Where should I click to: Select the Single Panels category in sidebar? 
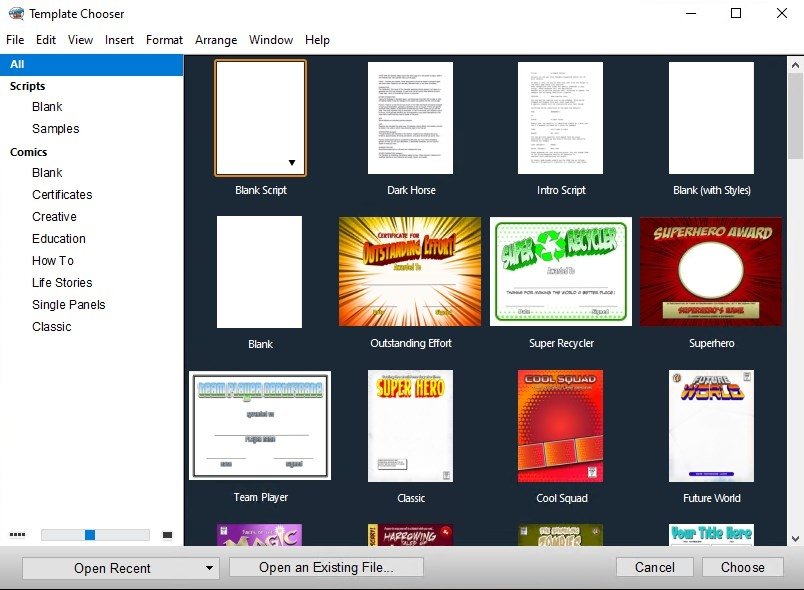[69, 305]
